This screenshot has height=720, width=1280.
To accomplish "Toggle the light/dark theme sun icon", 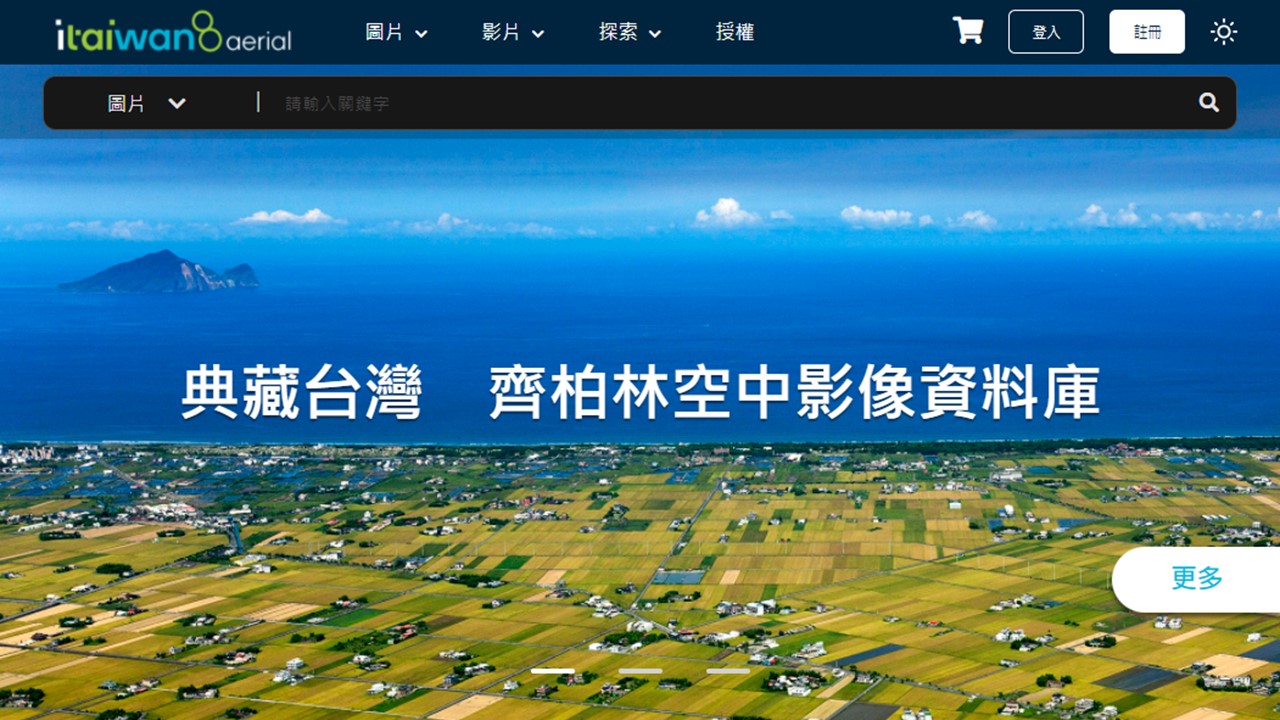I will [1223, 32].
